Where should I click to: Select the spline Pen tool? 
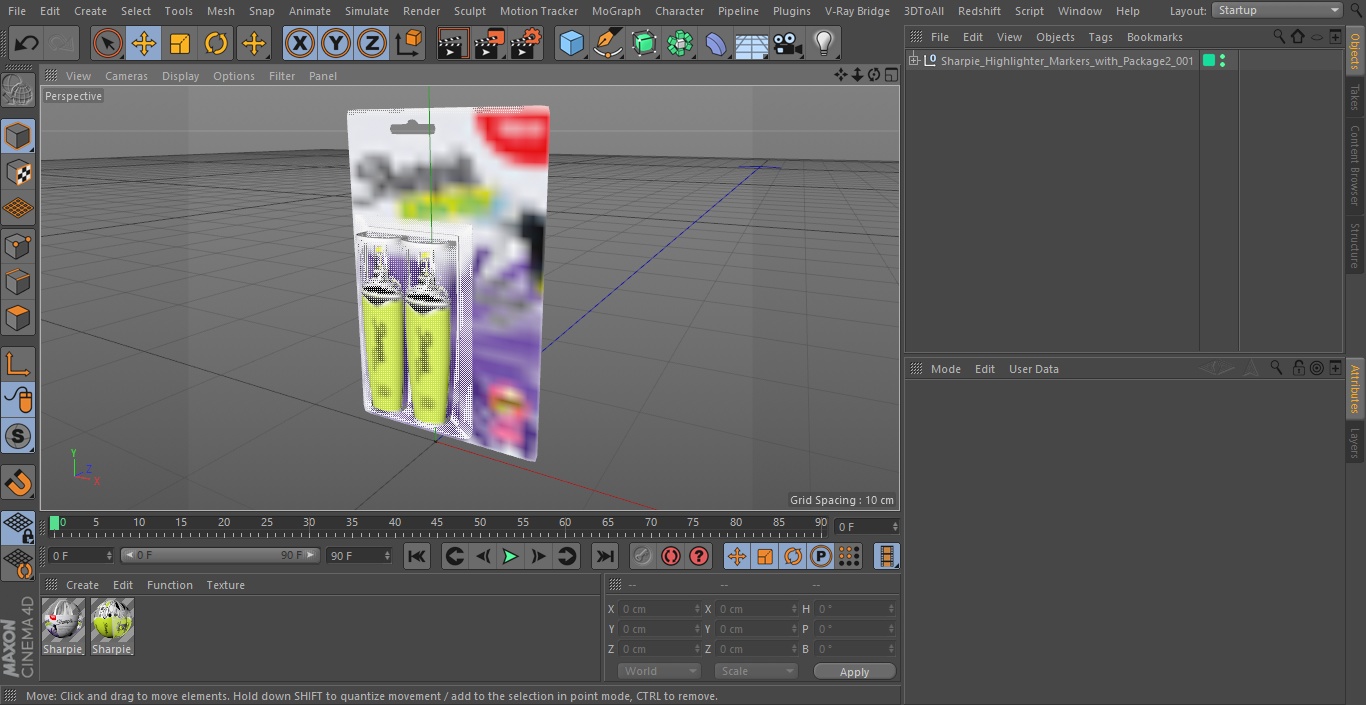[x=607, y=43]
